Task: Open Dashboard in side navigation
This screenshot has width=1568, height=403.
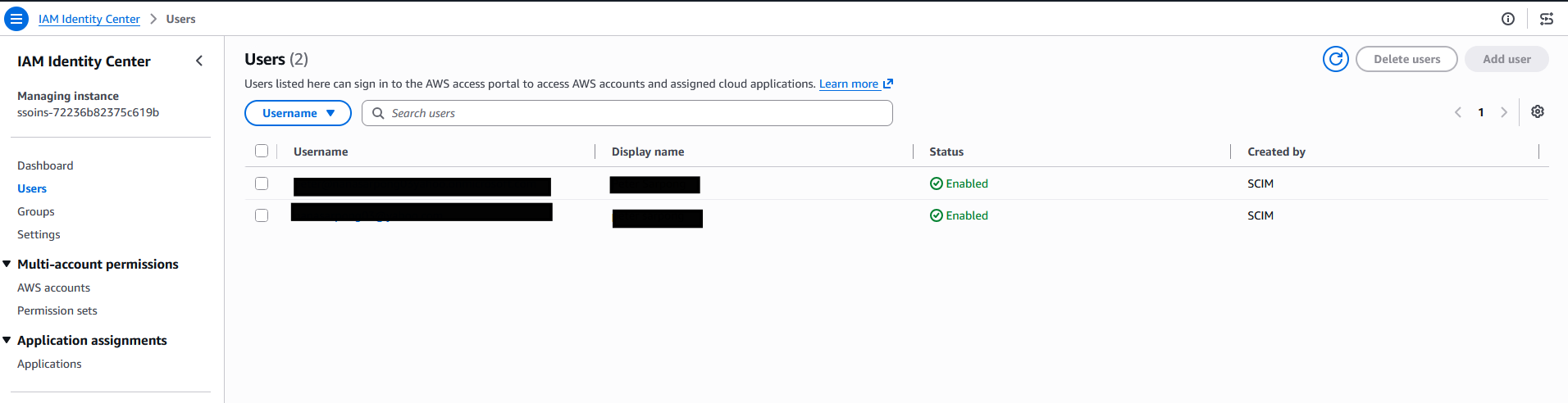Action: 45,165
